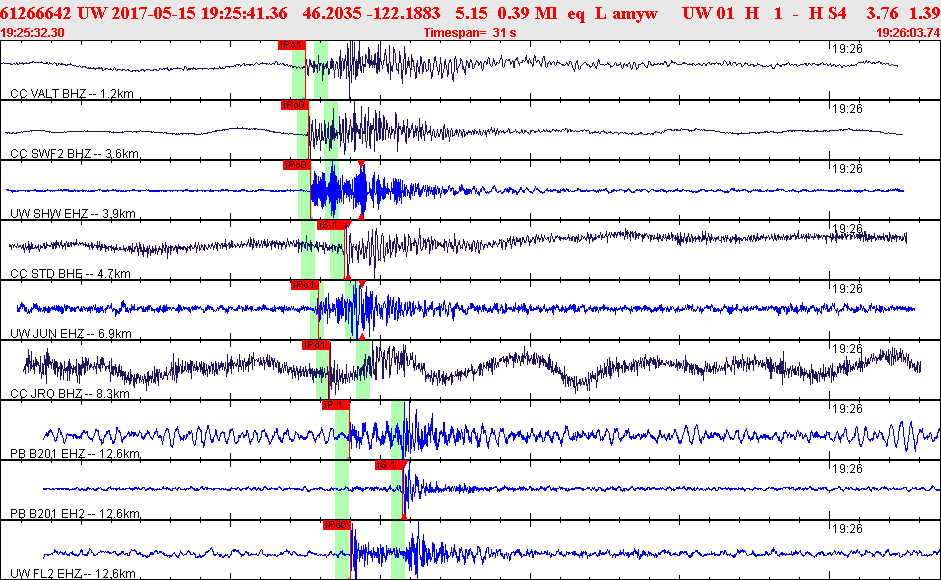
Task: Click the 19:26 time tick on VALT trace
Action: 847,49
